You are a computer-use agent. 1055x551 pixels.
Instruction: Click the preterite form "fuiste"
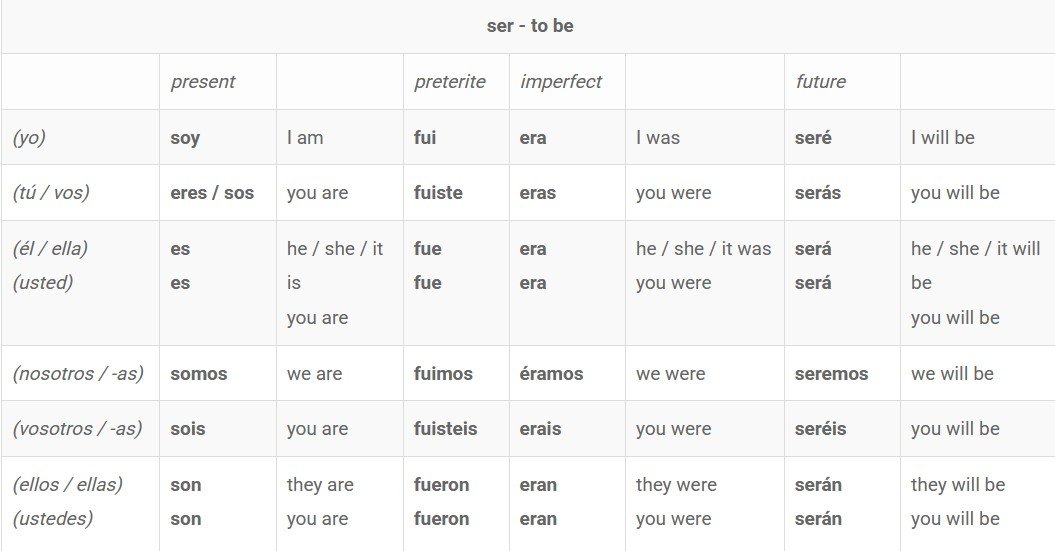coord(438,193)
